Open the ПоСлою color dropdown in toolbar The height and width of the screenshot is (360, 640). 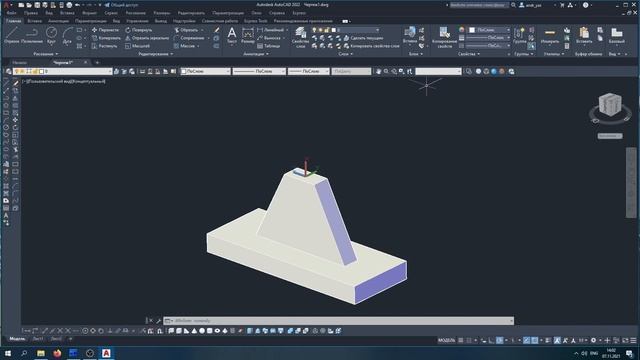206,71
